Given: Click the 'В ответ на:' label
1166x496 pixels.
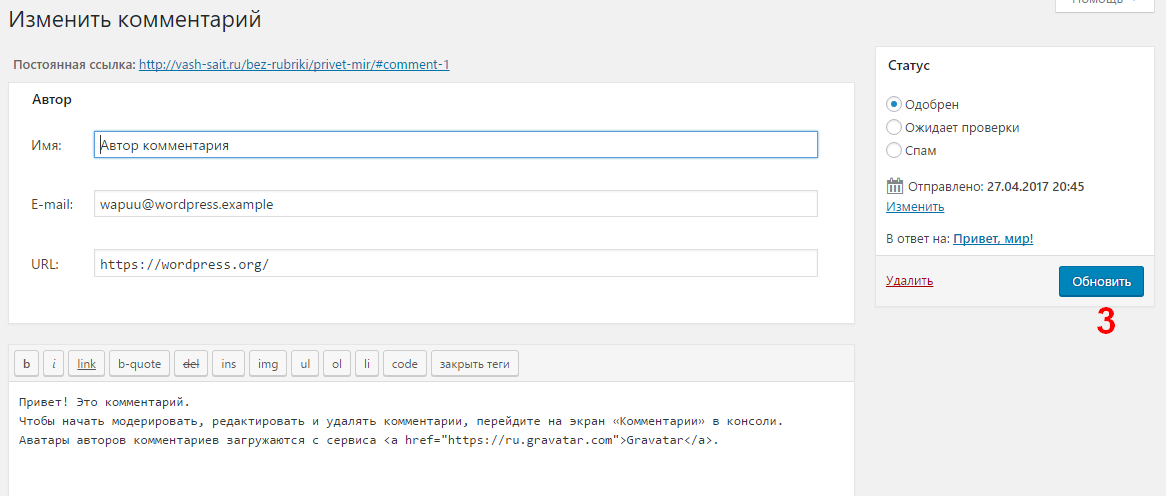Looking at the screenshot, I should point(918,239).
